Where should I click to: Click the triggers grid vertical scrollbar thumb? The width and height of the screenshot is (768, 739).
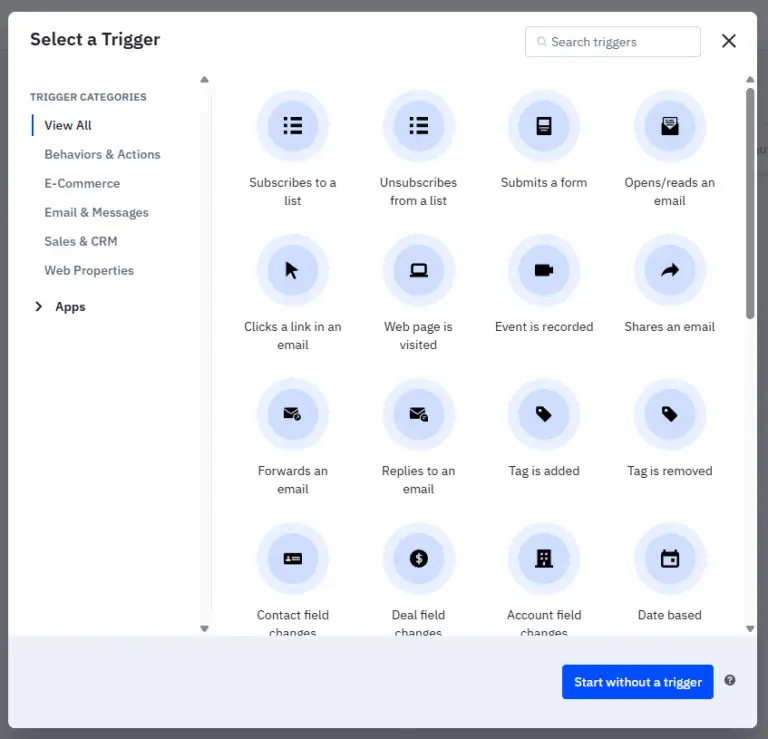pyautogui.click(x=750, y=204)
